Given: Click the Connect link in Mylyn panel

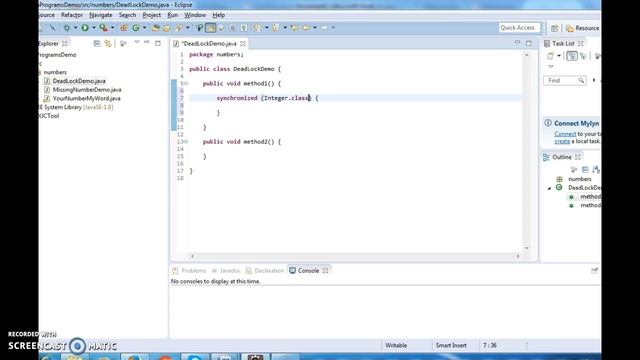Looking at the screenshot, I should coord(565,134).
